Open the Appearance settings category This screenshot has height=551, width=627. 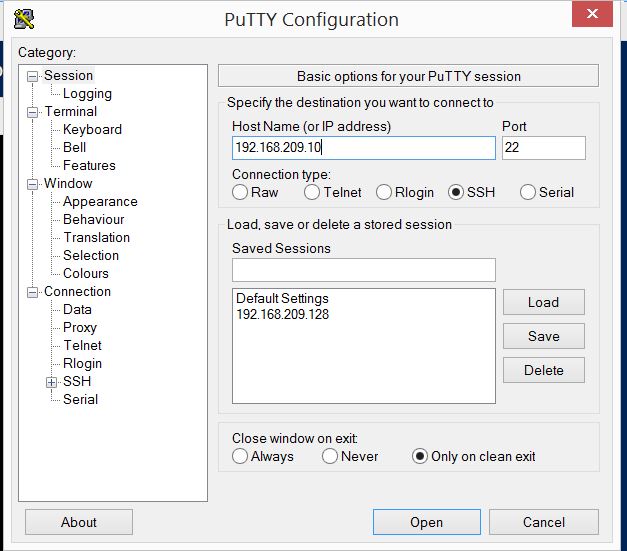tap(100, 202)
